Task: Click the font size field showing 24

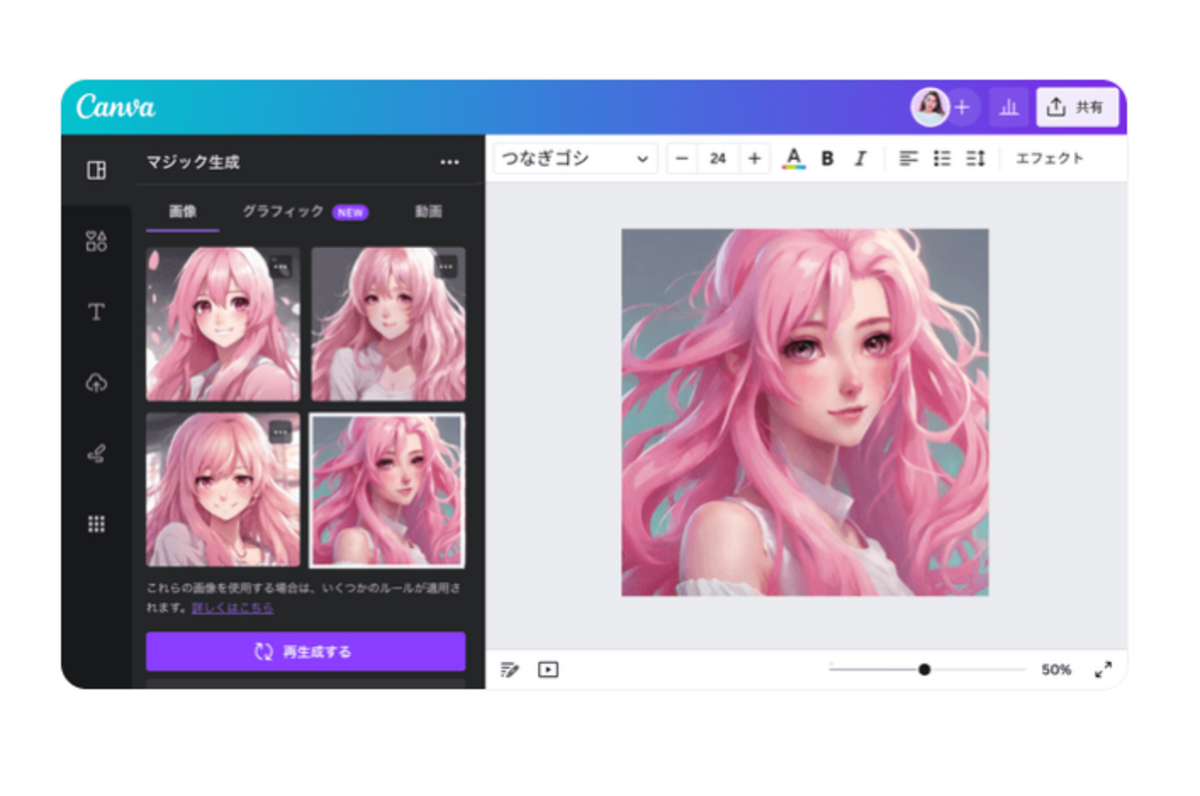Action: coord(718,158)
